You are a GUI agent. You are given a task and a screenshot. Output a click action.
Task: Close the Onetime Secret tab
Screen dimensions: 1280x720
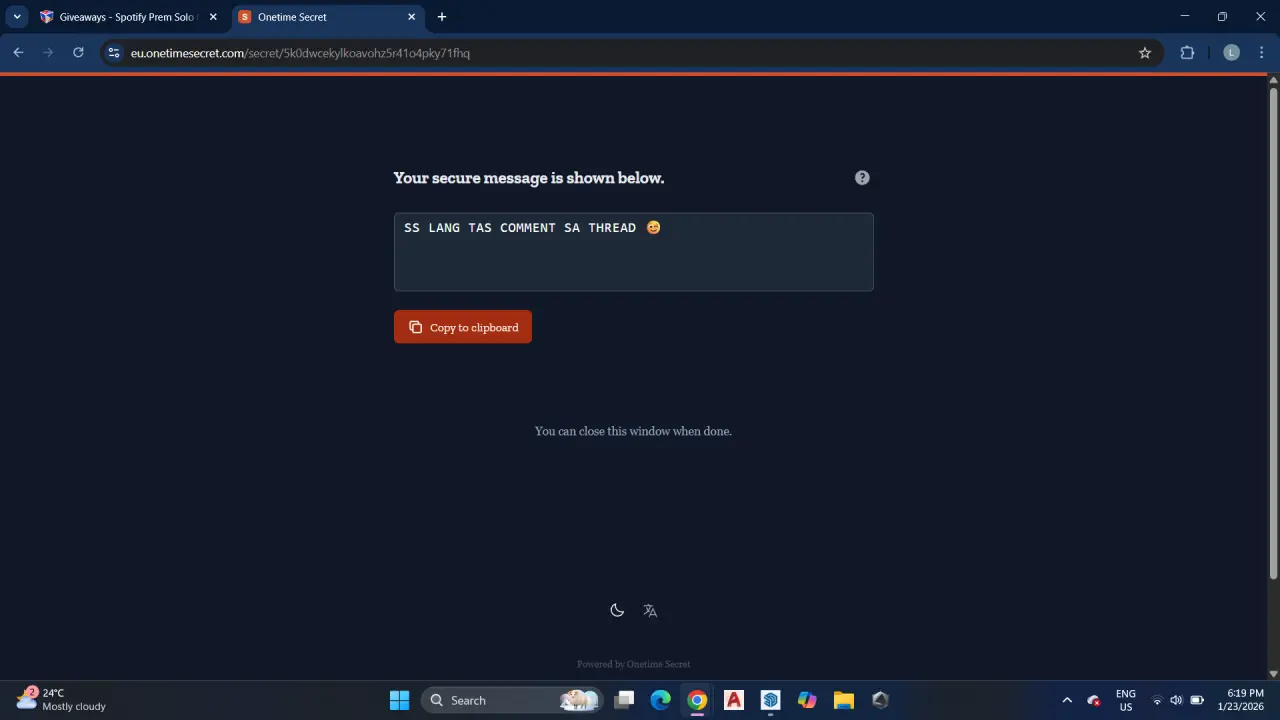[411, 17]
